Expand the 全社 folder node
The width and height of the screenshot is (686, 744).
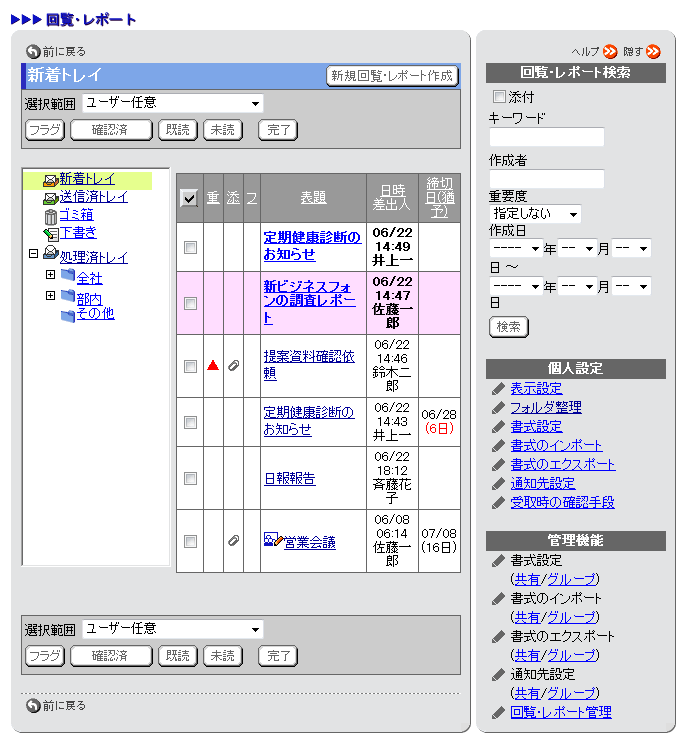coord(50,274)
